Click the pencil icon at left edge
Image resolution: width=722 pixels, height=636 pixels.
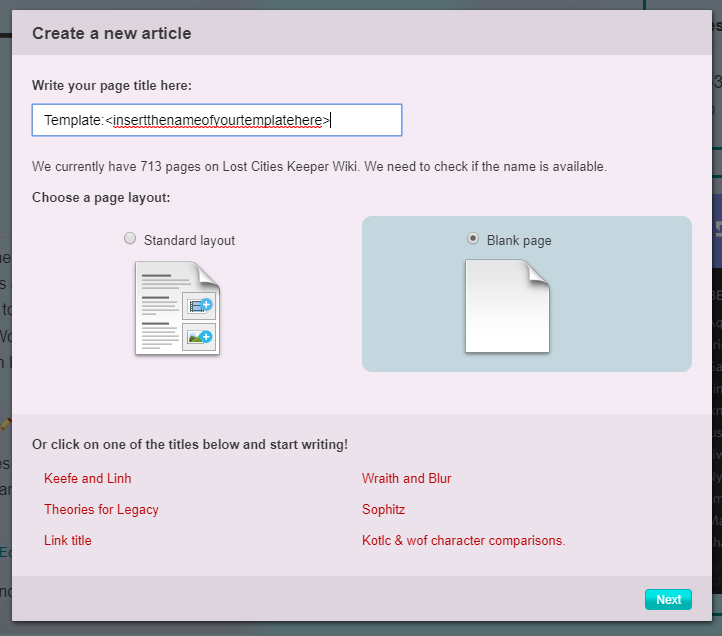point(5,424)
